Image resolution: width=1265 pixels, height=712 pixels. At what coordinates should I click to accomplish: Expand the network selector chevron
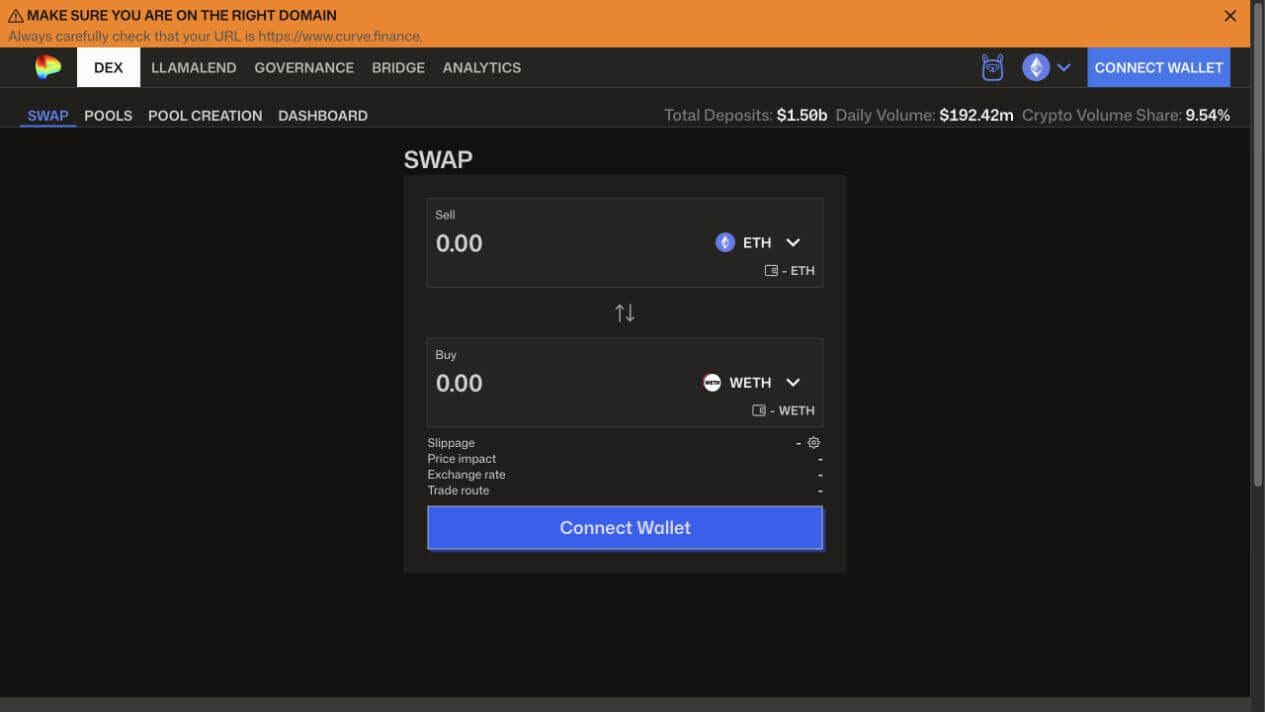coord(1064,68)
